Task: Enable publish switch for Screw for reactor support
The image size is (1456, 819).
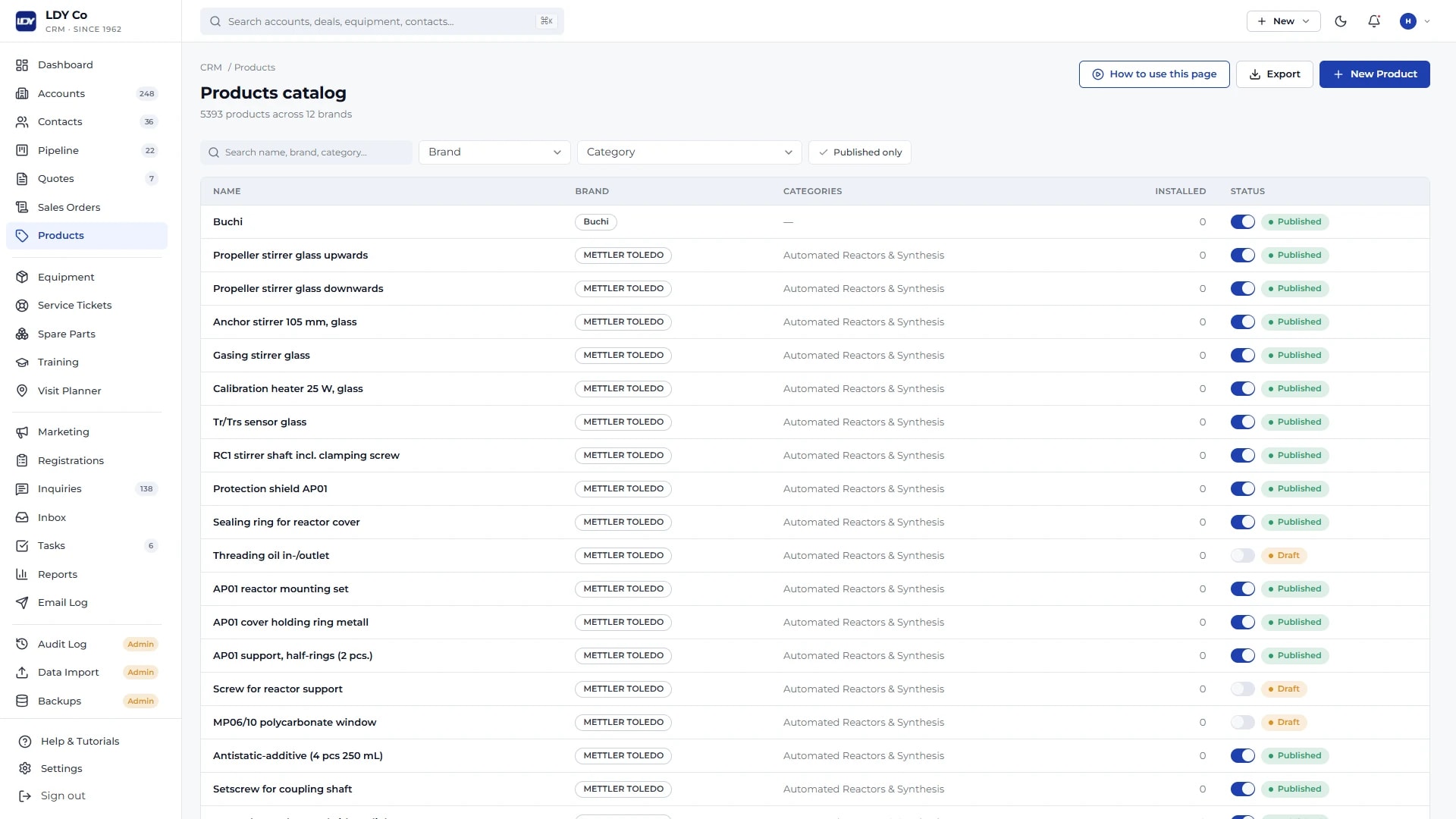Action: pyautogui.click(x=1242, y=689)
